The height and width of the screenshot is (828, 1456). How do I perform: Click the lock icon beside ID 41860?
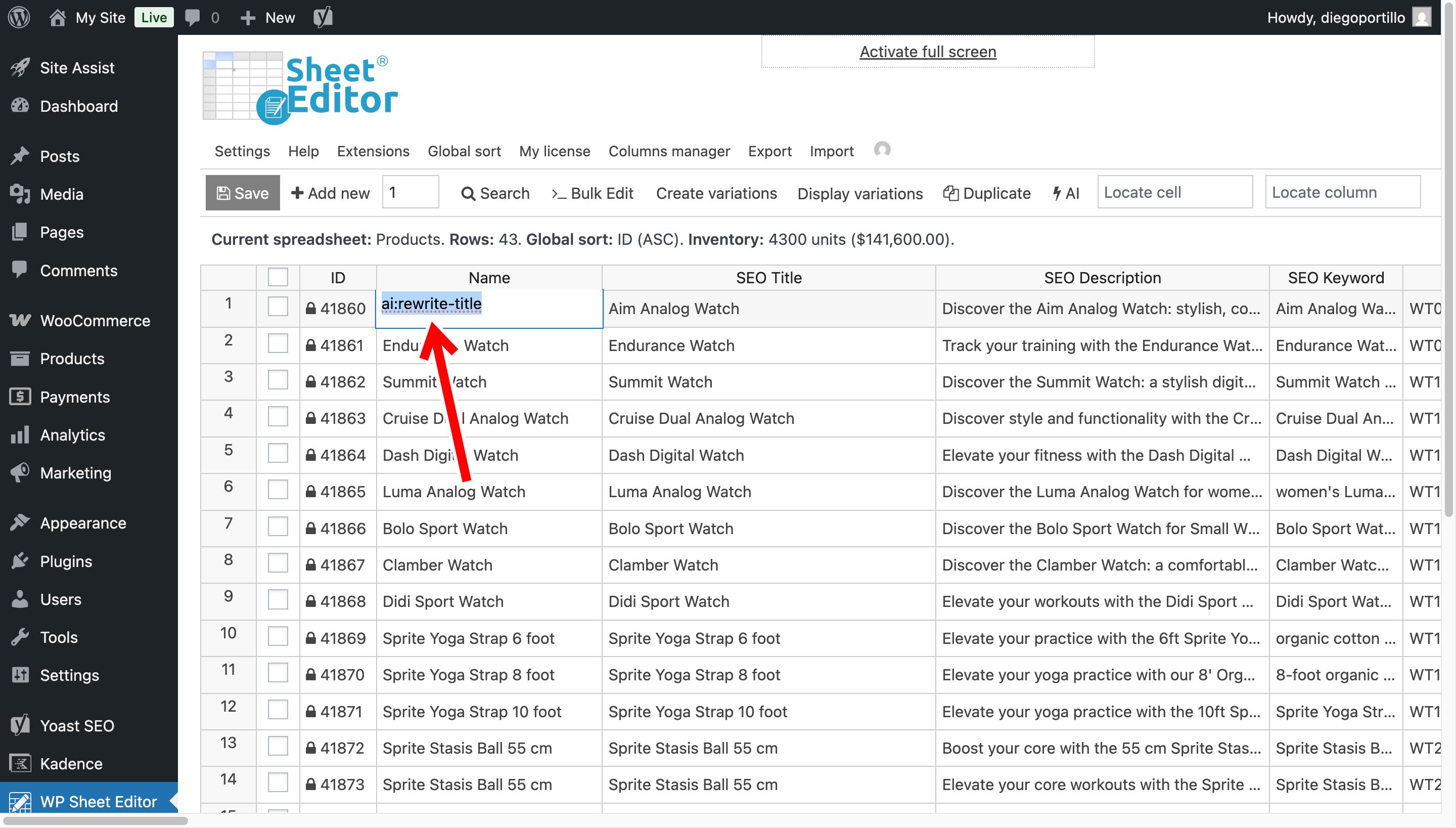[311, 308]
